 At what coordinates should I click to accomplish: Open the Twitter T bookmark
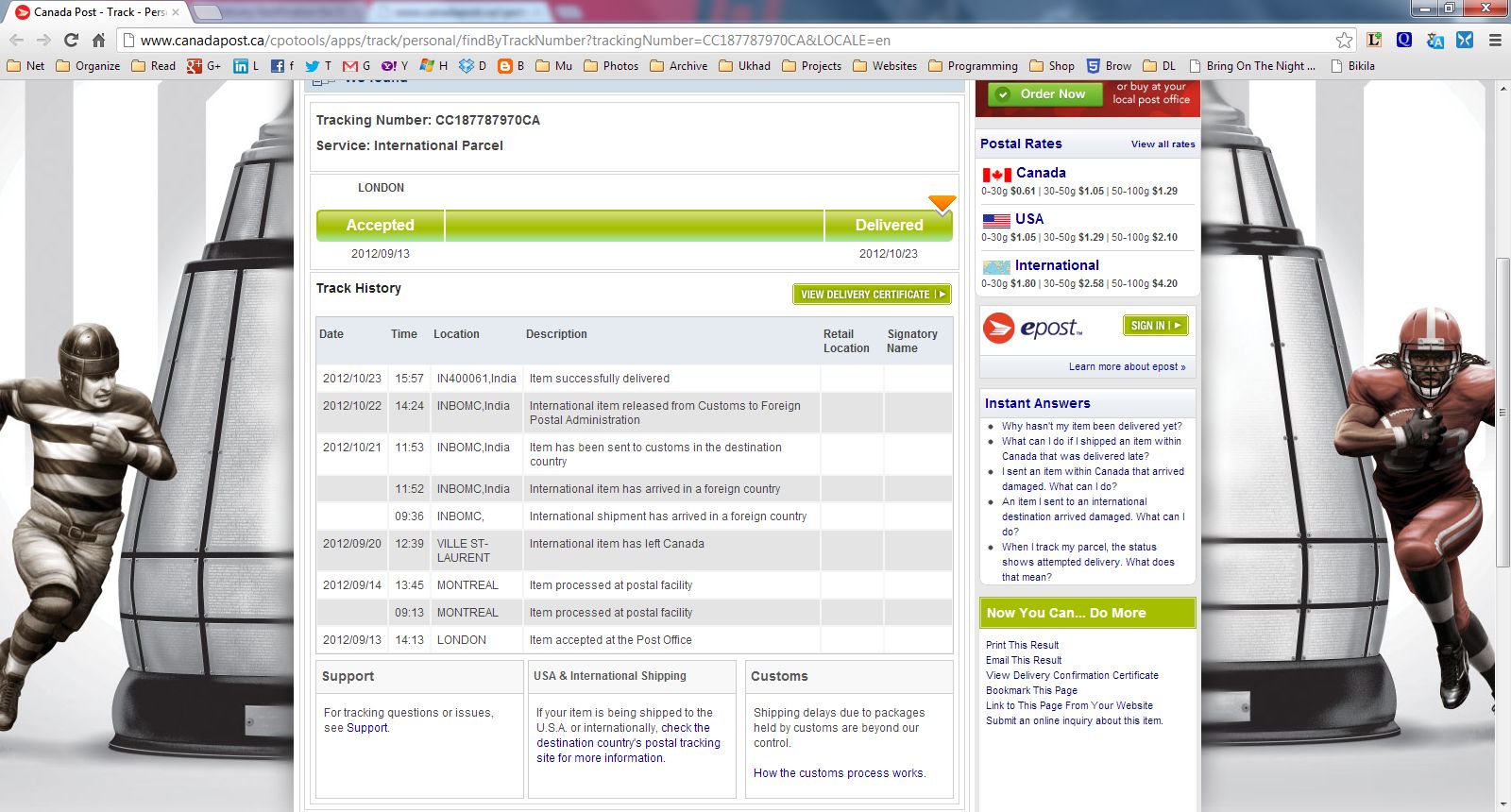coord(318,66)
